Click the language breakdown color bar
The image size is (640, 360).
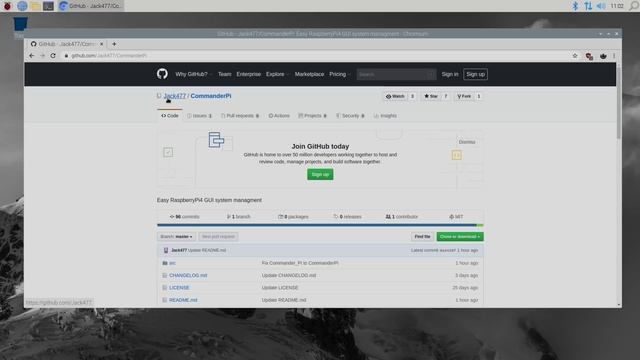tap(320, 225)
